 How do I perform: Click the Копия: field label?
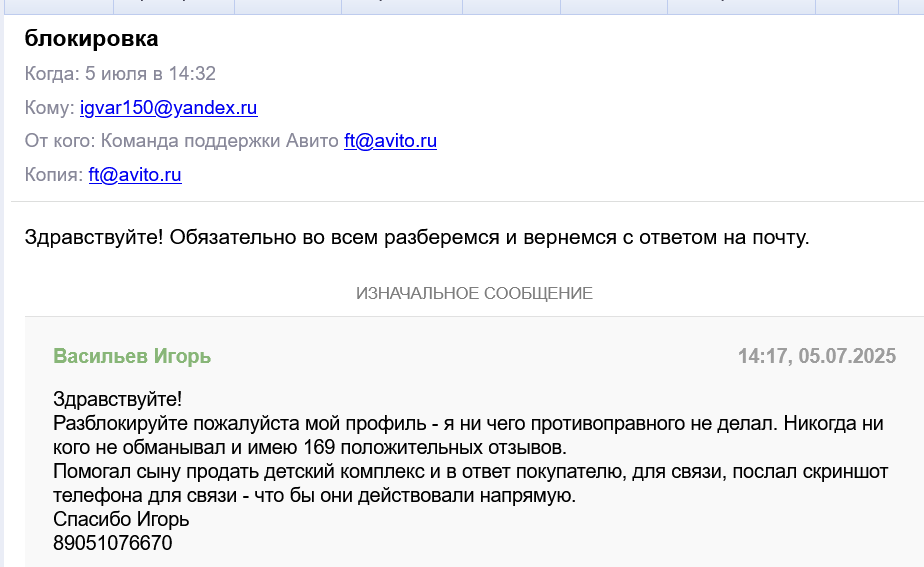pos(54,175)
